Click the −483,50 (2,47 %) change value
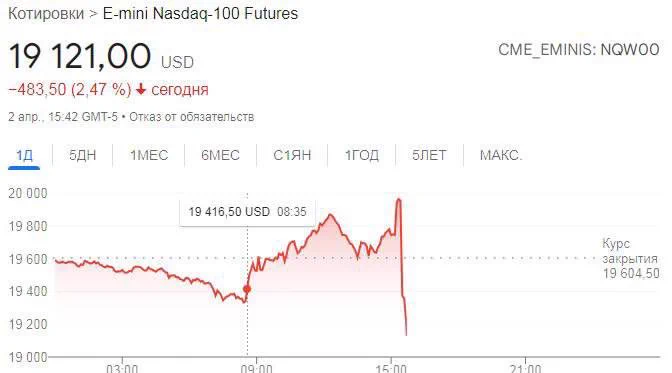This screenshot has width=672, height=373. 70,90
